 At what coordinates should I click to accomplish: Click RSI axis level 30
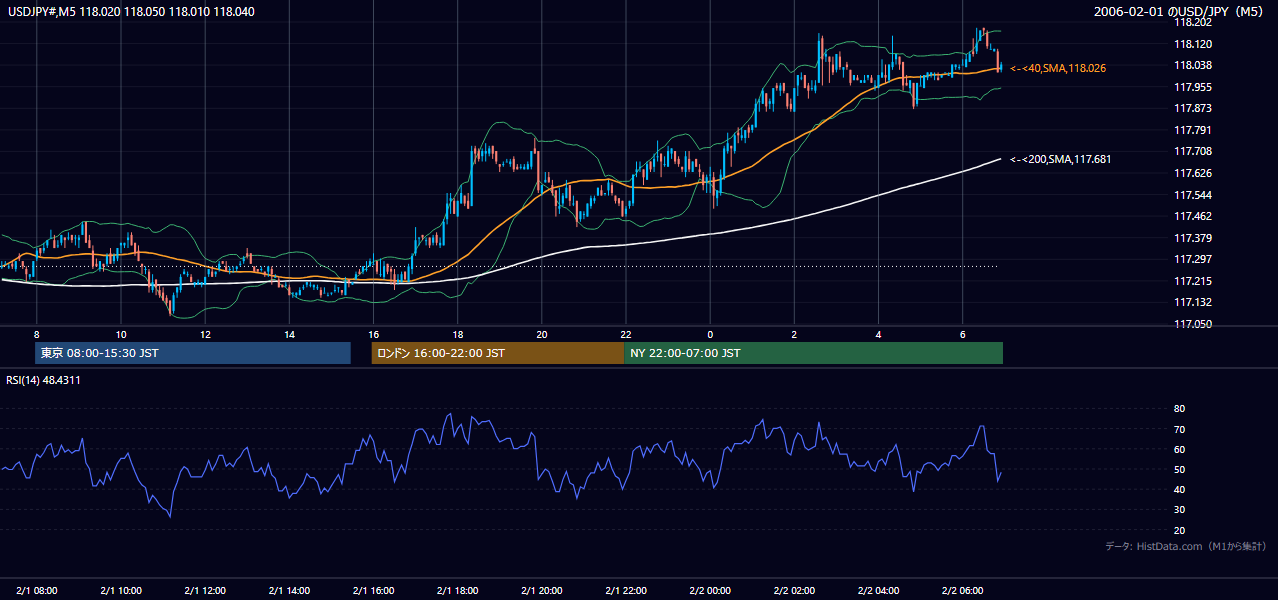1179,510
